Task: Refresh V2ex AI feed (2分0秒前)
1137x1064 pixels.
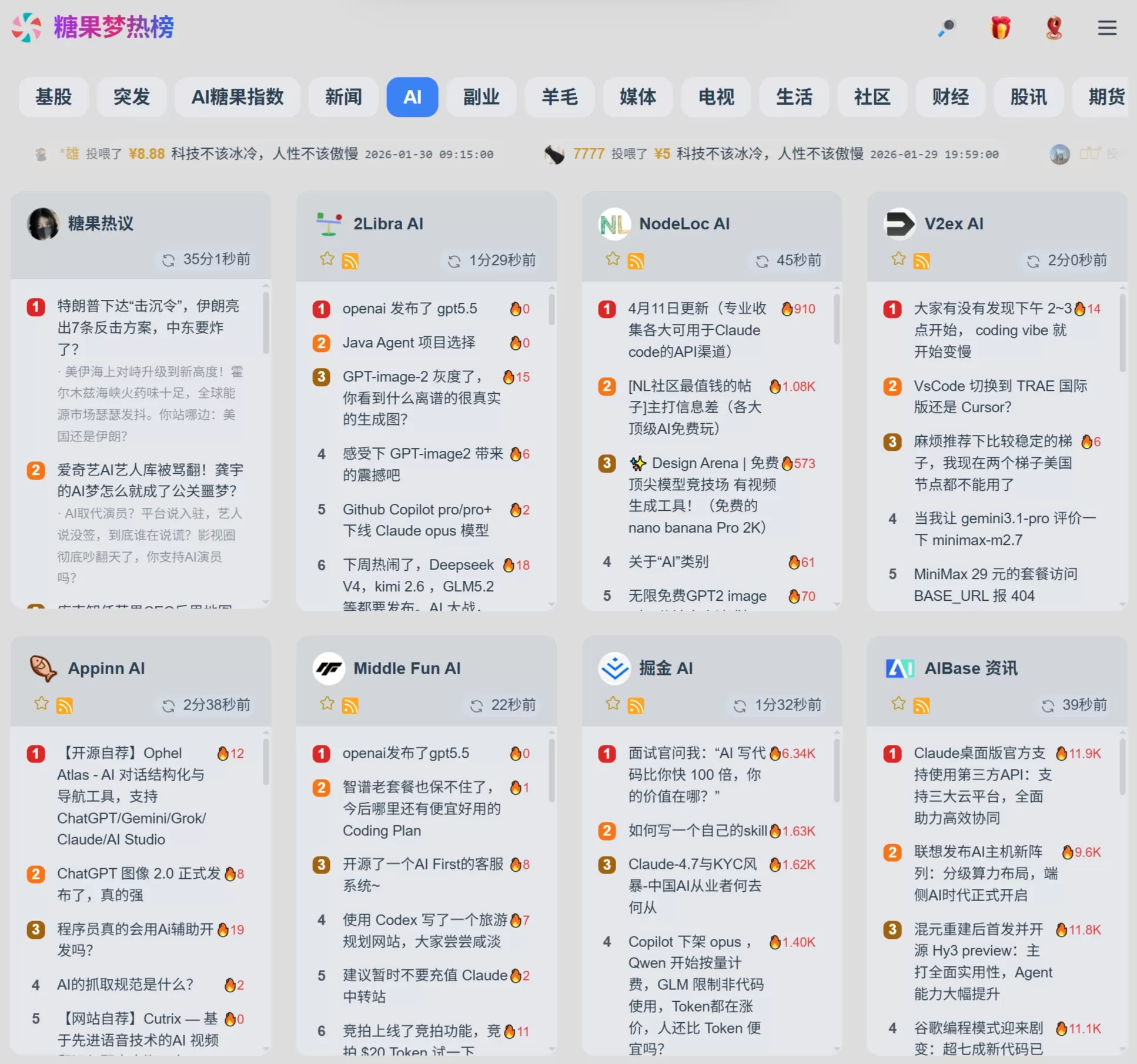Action: (x=1033, y=261)
